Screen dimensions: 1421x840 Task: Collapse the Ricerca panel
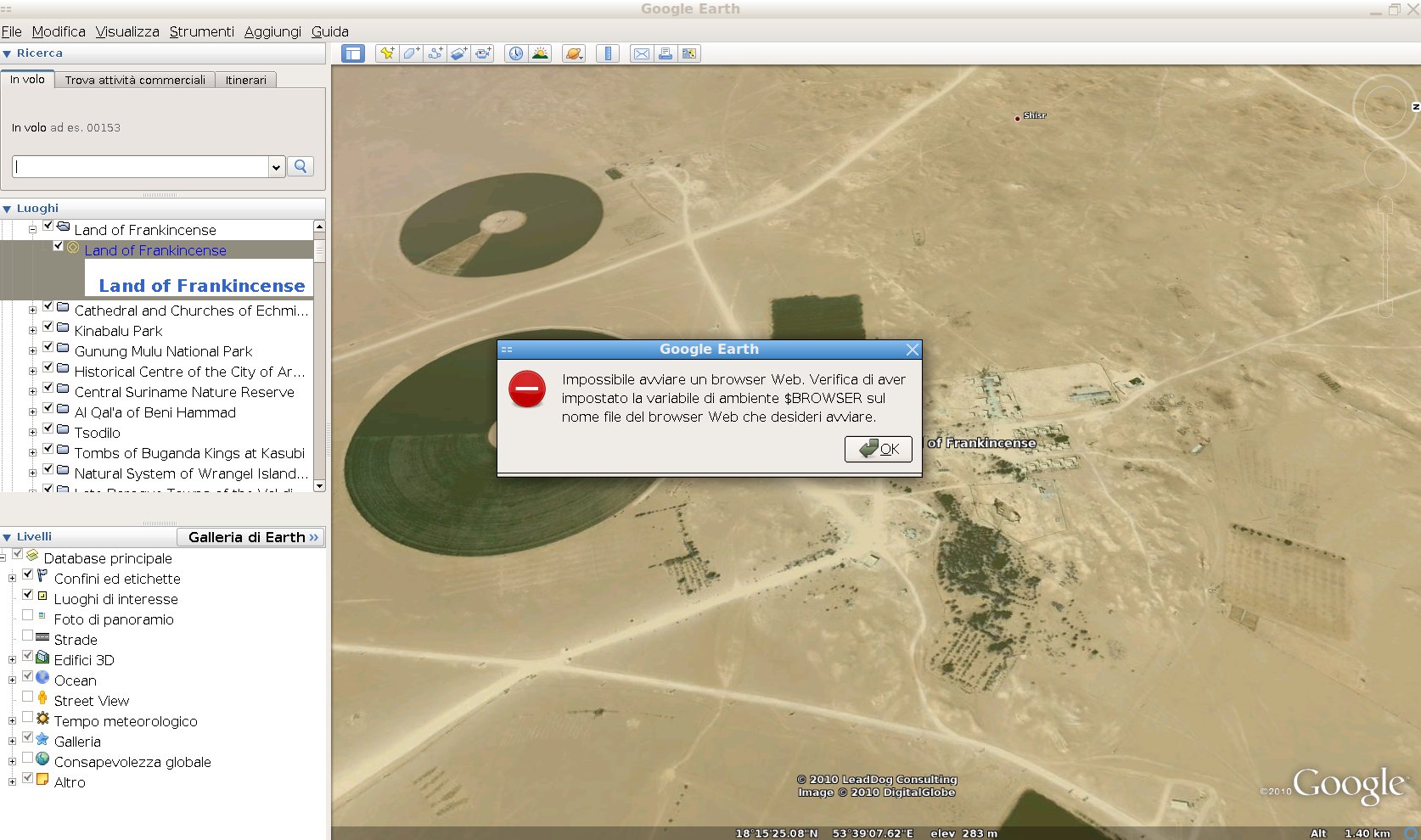7,53
